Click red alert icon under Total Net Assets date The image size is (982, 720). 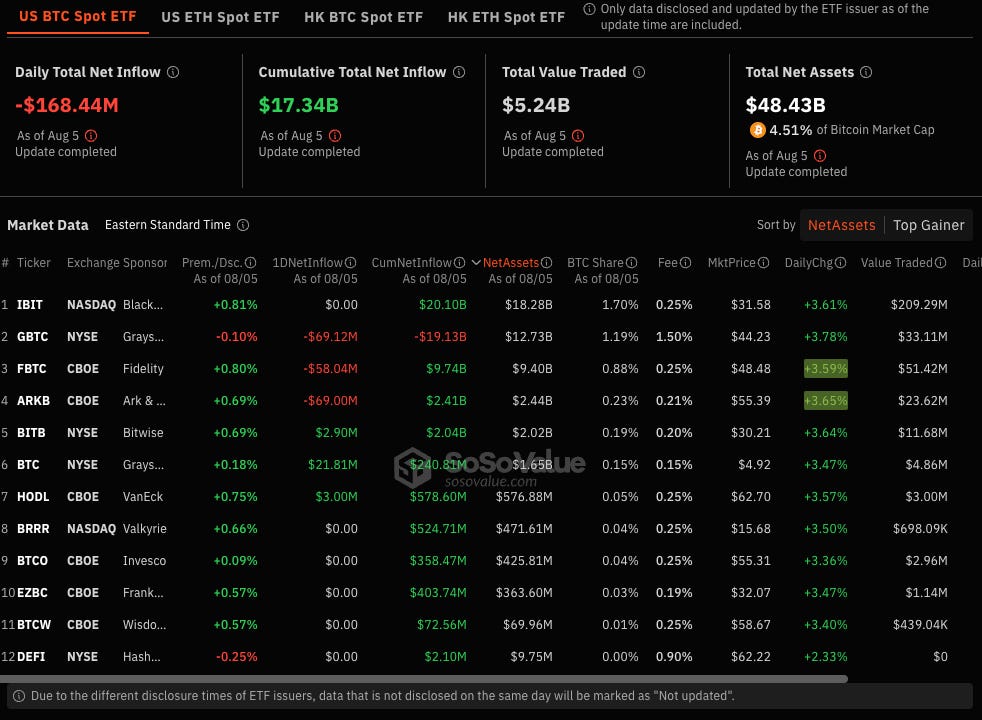tap(820, 155)
